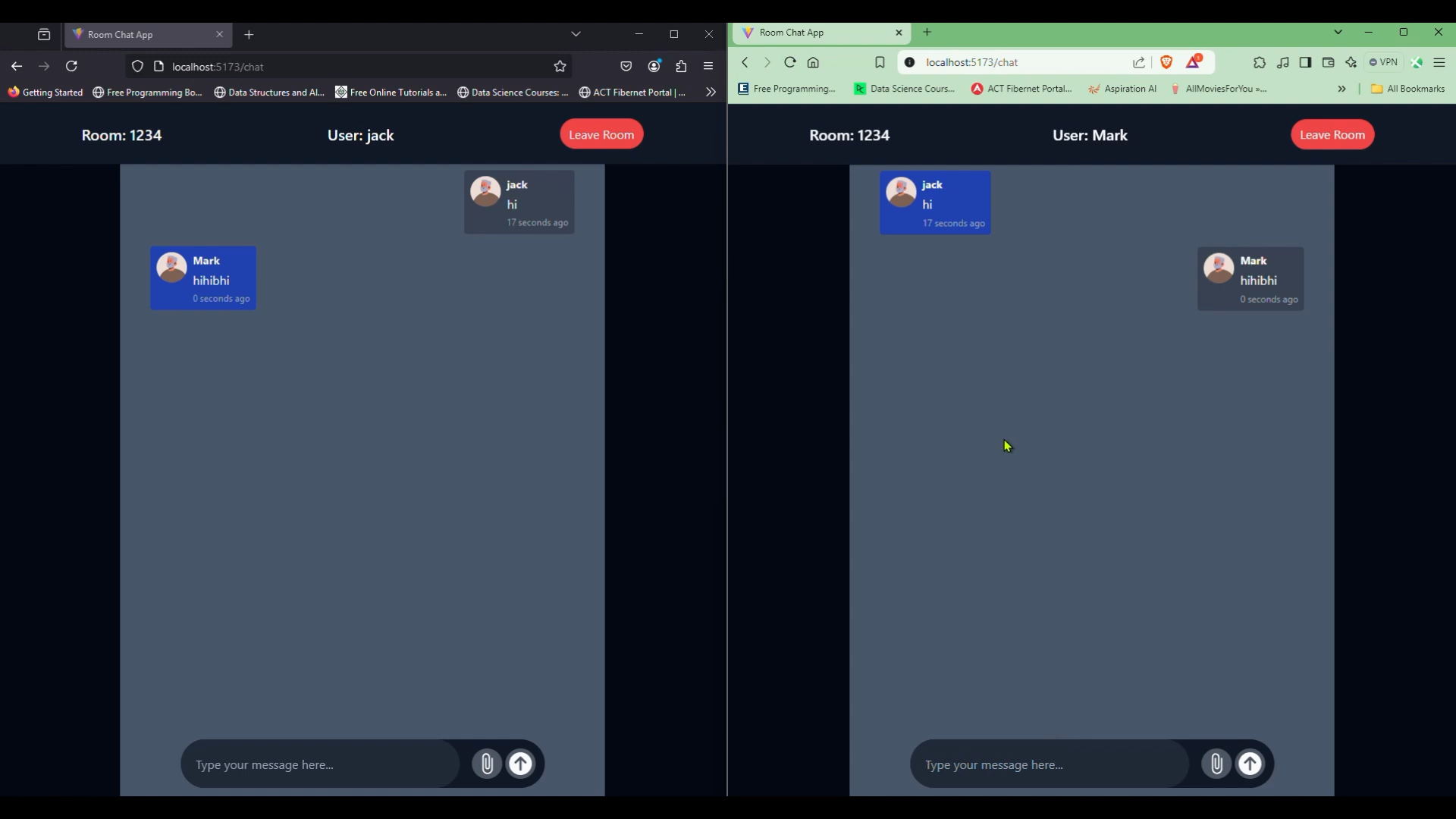Show more Firefox bookmarks overflow chevron
Viewport: 1456px width, 819px height.
[711, 92]
